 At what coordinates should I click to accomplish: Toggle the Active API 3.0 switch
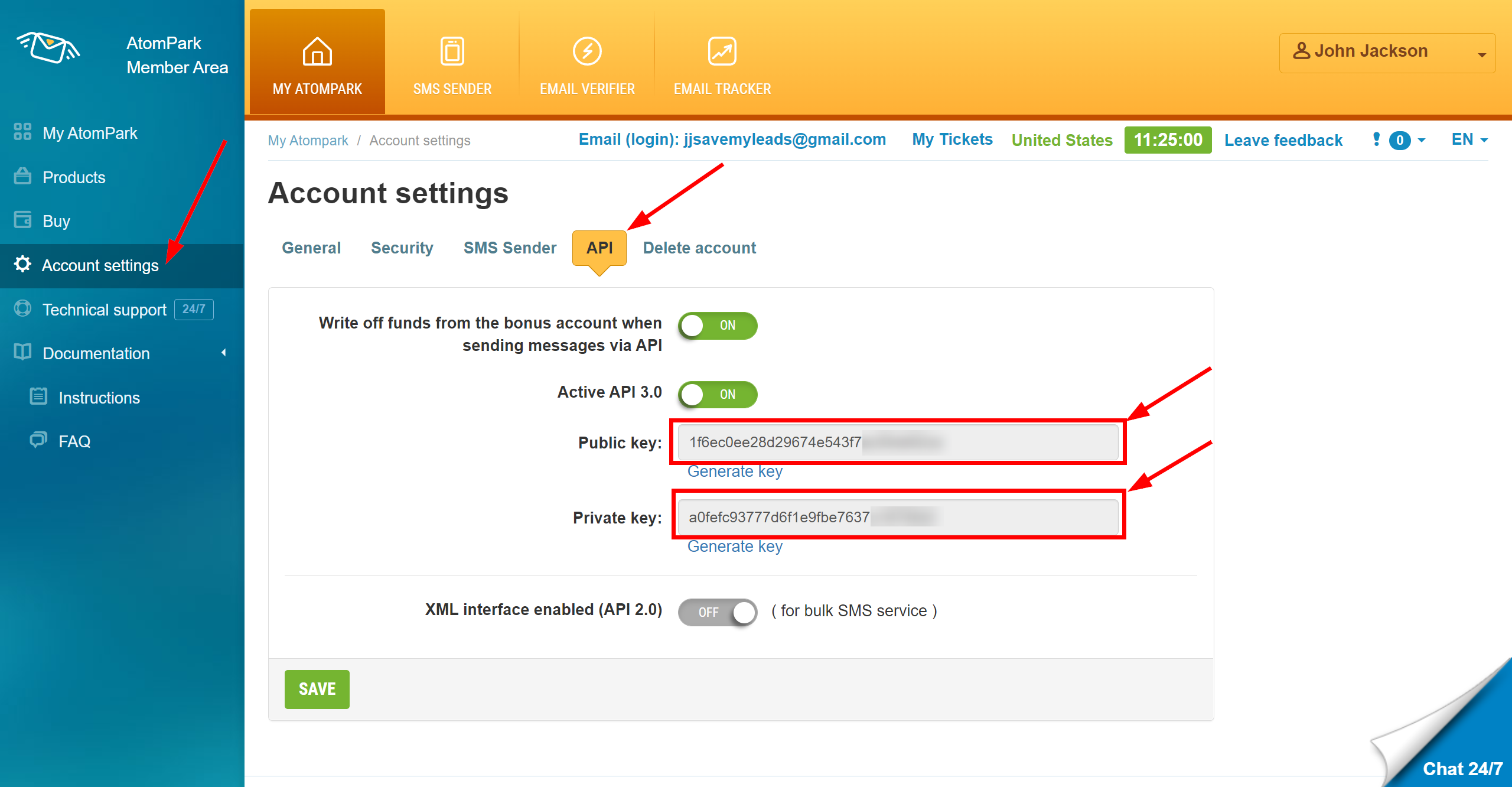(x=718, y=395)
